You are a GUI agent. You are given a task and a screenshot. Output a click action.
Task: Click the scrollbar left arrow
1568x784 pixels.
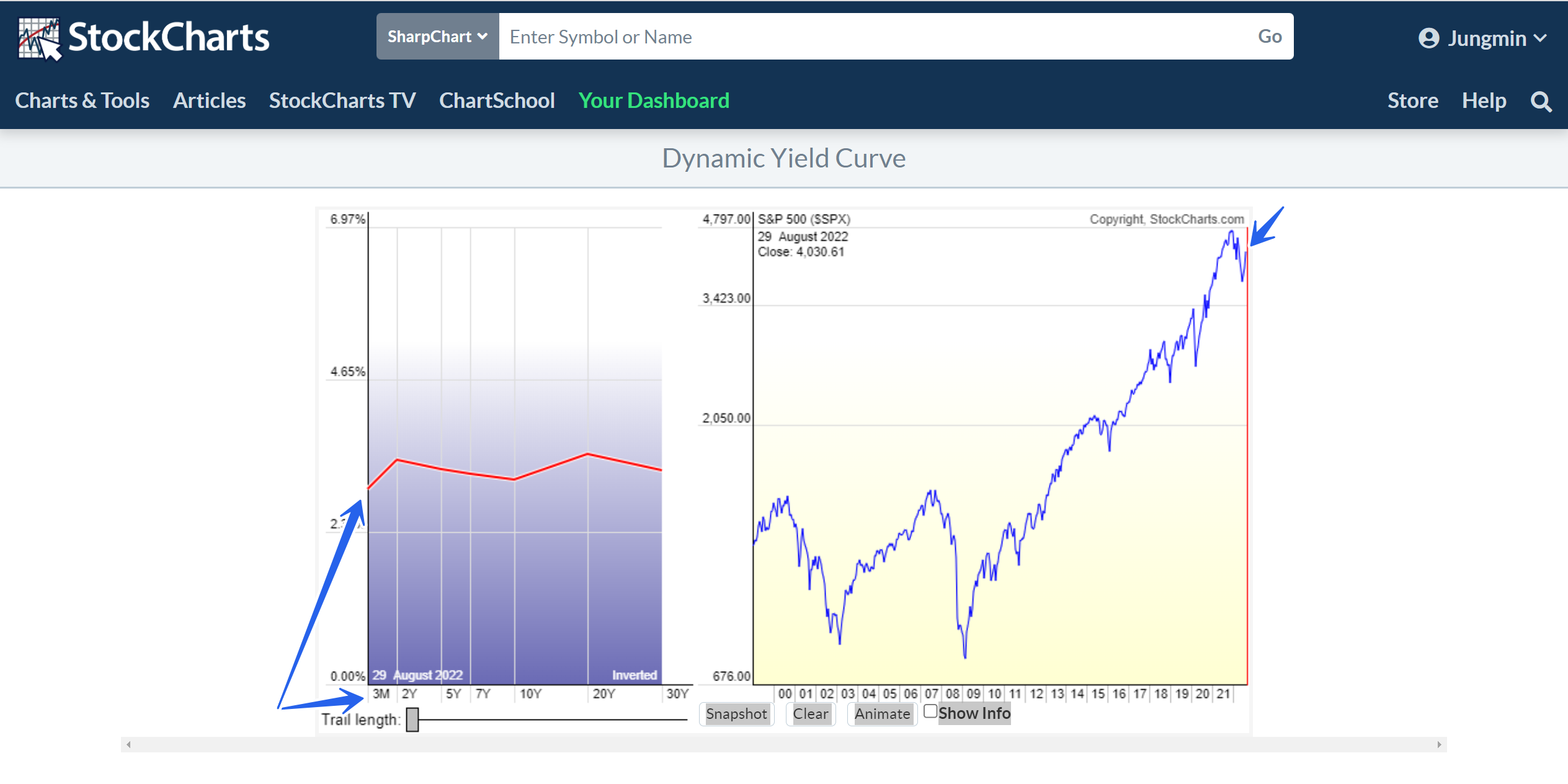(x=128, y=744)
